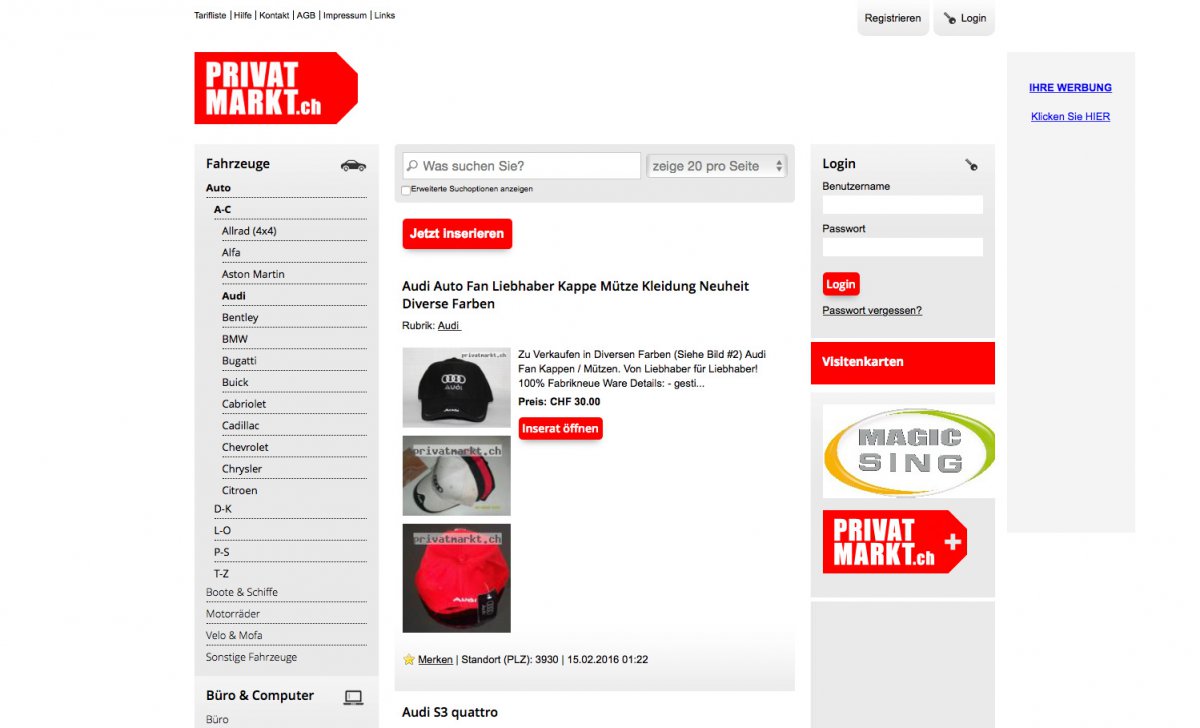Click the Inserat öffnen button

coord(561,429)
